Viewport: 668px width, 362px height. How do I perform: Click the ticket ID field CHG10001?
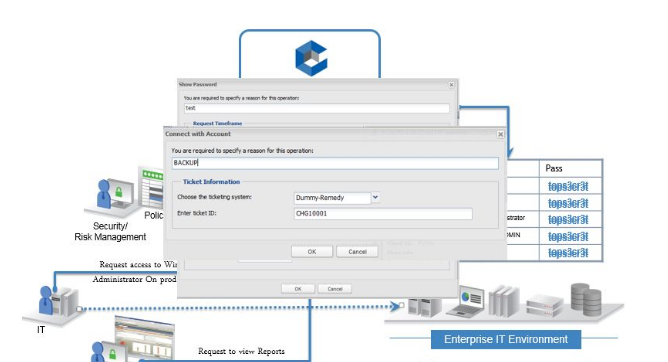click(383, 213)
